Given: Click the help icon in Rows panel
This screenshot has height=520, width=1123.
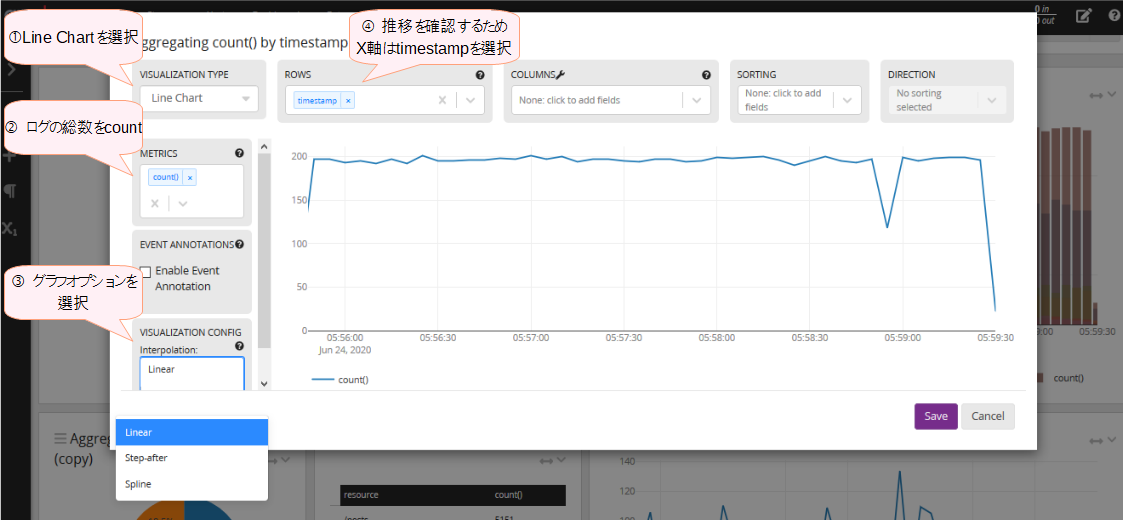Looking at the screenshot, I should 480,75.
